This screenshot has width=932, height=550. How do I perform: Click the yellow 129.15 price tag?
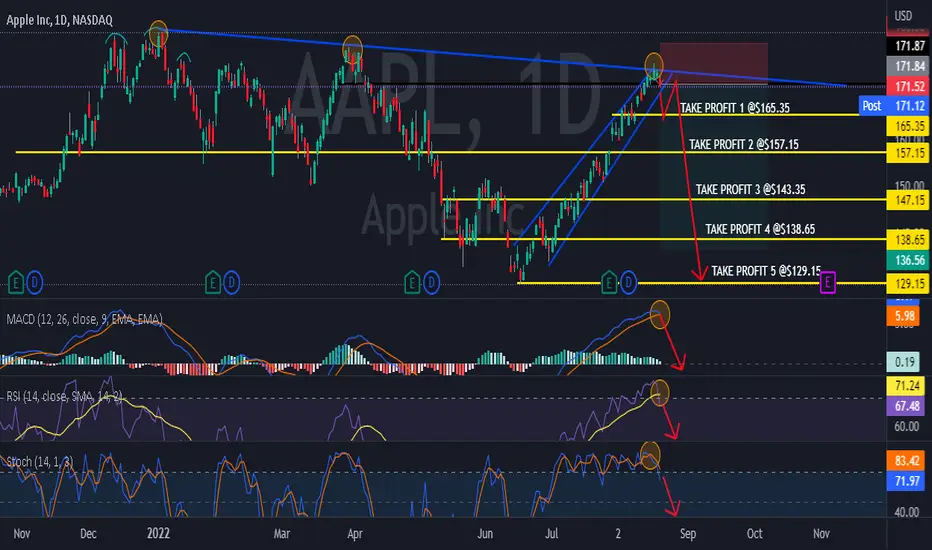pos(909,284)
